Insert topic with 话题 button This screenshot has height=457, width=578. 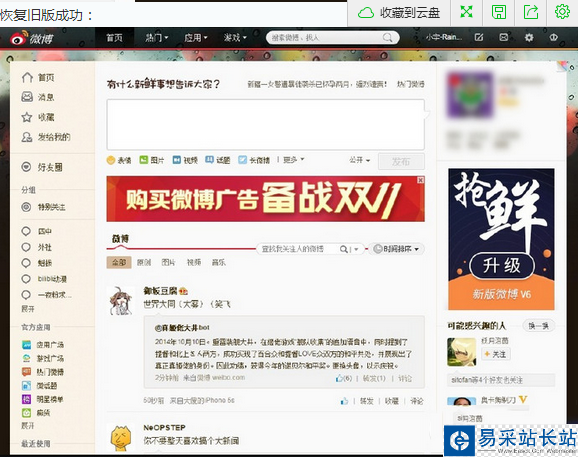(x=217, y=160)
